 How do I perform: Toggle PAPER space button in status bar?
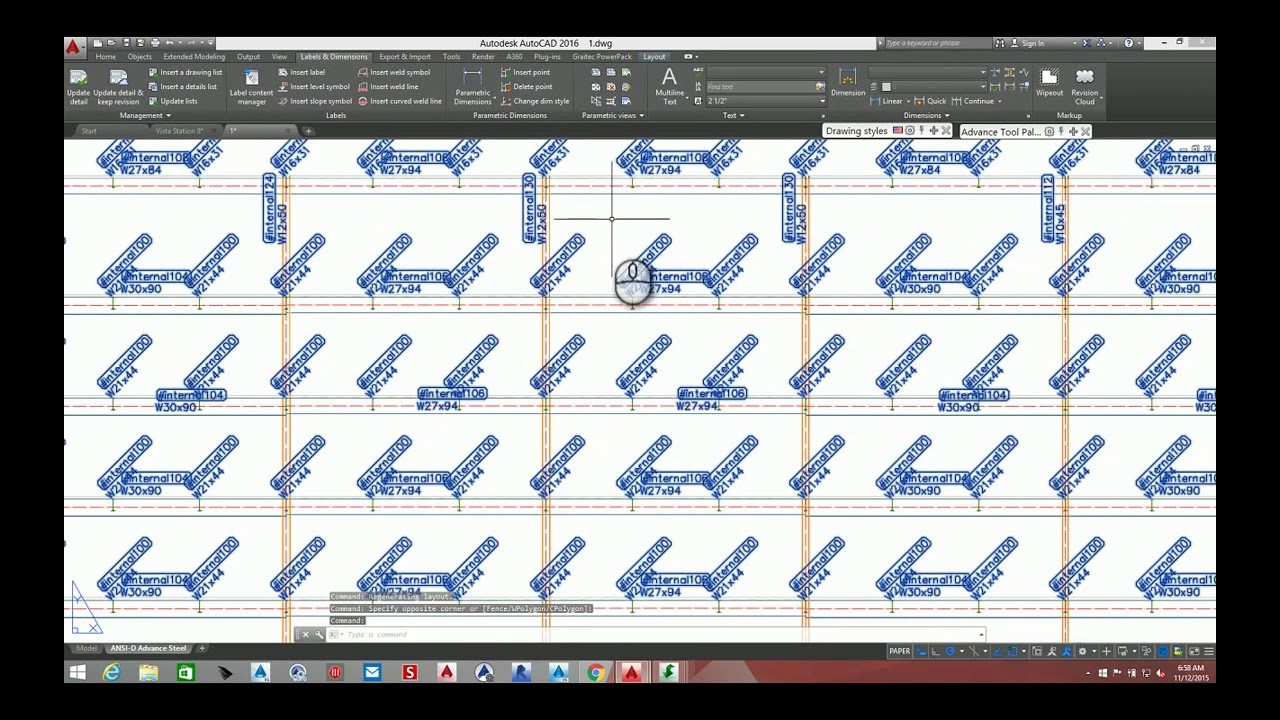[x=899, y=651]
